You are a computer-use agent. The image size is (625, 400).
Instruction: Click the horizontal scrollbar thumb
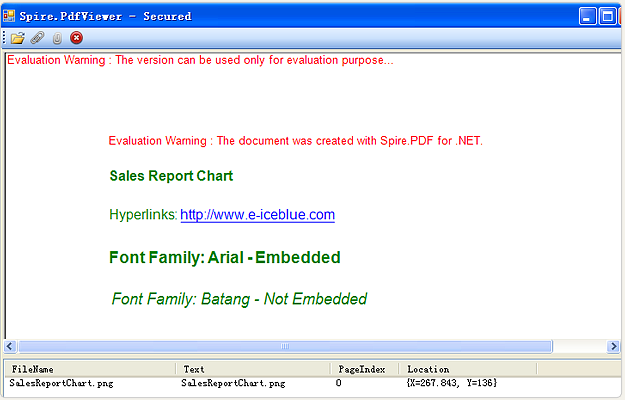(x=285, y=346)
